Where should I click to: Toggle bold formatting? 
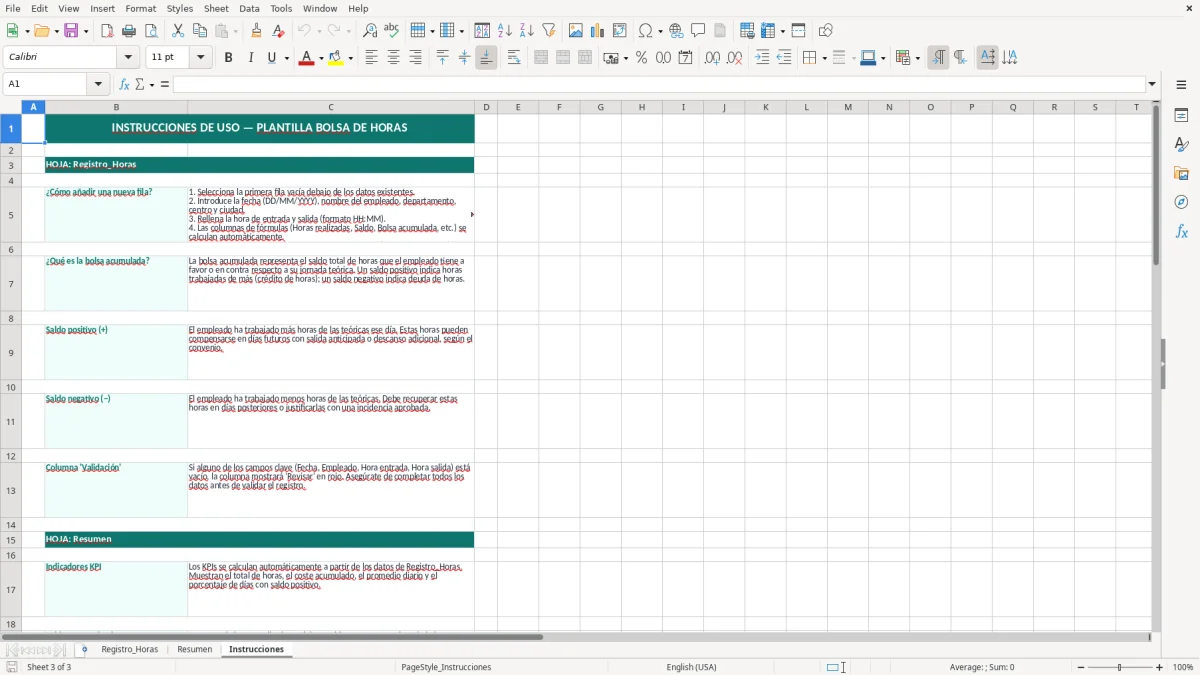(229, 58)
